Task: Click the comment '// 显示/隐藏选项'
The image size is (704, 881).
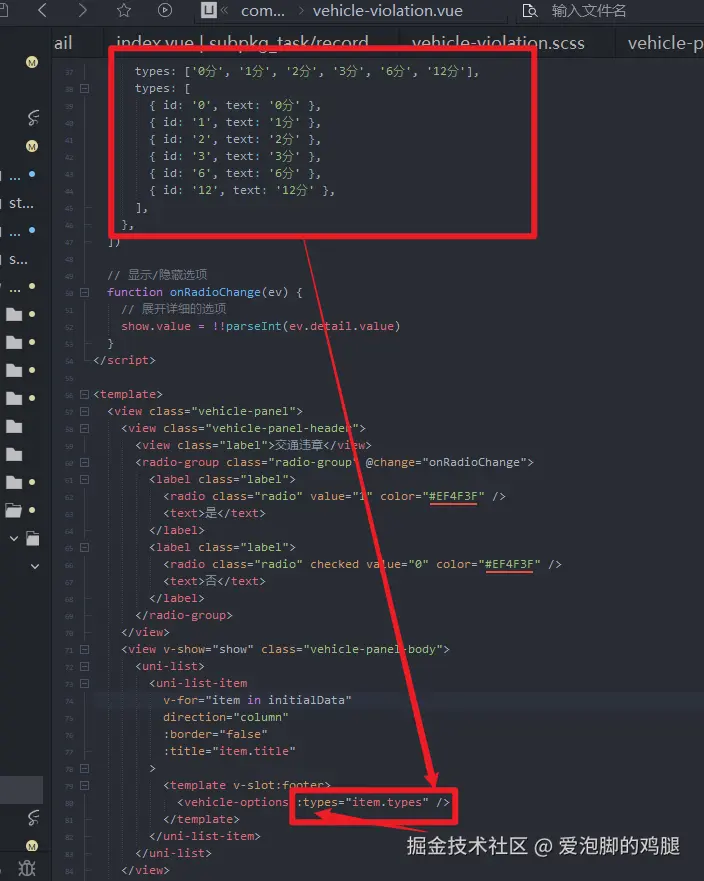Action: [157, 275]
